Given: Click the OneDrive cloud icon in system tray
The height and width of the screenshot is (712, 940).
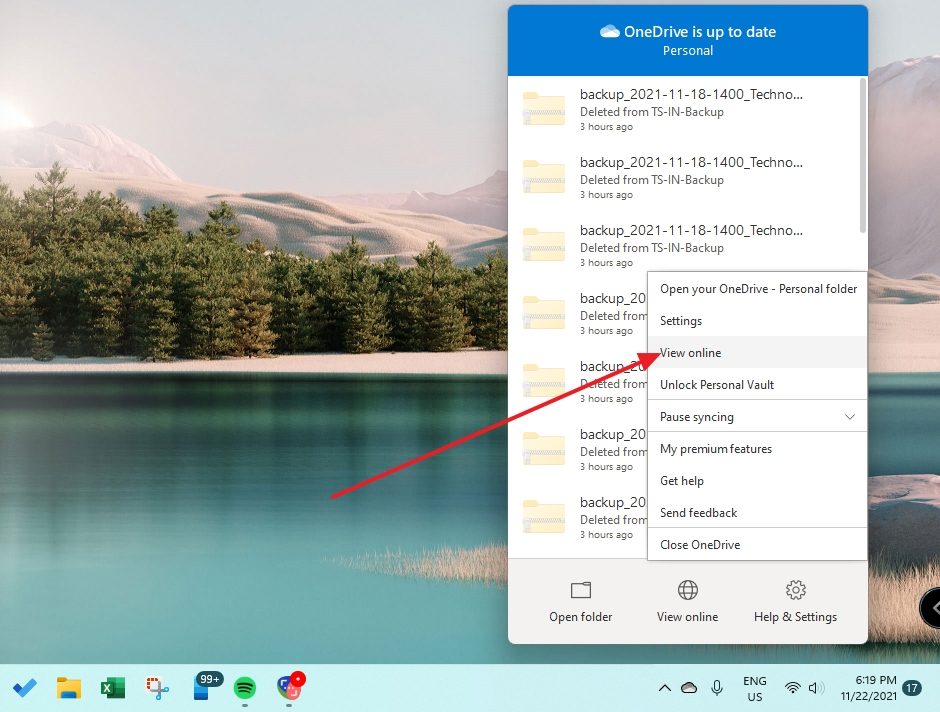Looking at the screenshot, I should tap(689, 688).
